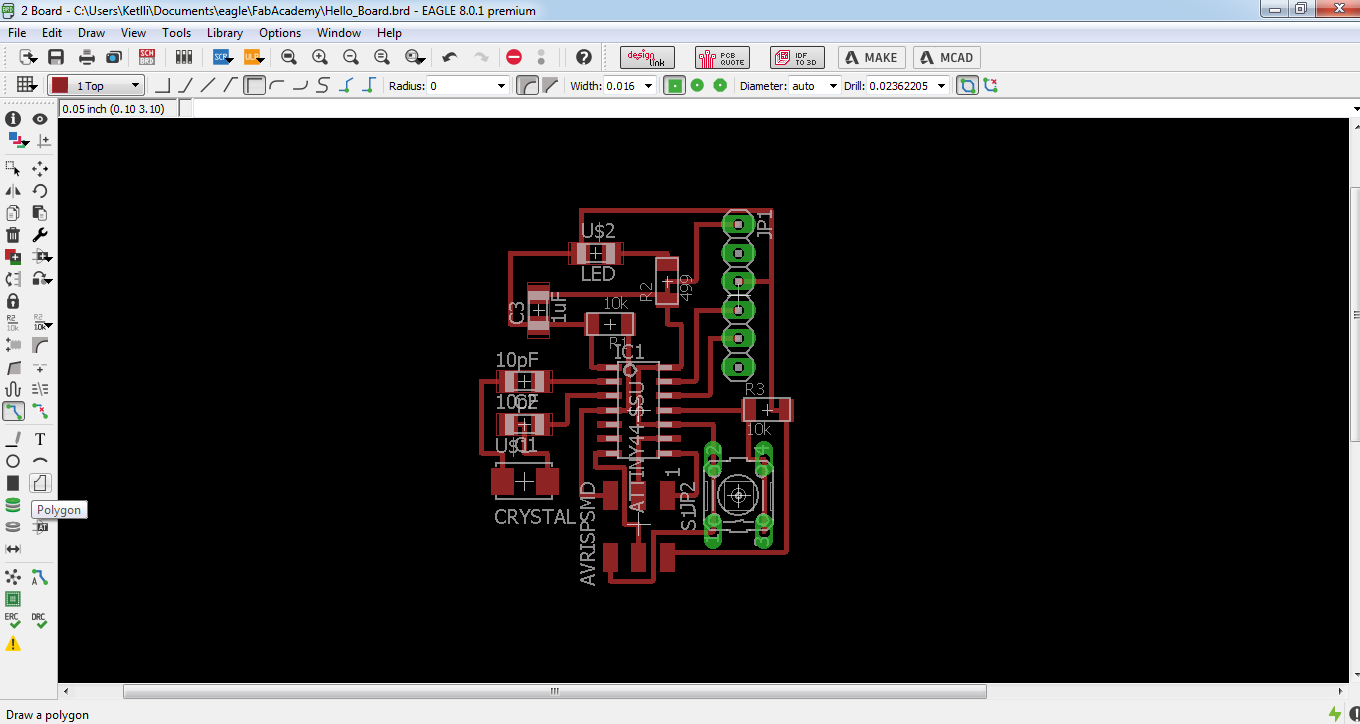Open the Errors warning list
Viewport: 1360px width, 724px height.
tap(13, 644)
